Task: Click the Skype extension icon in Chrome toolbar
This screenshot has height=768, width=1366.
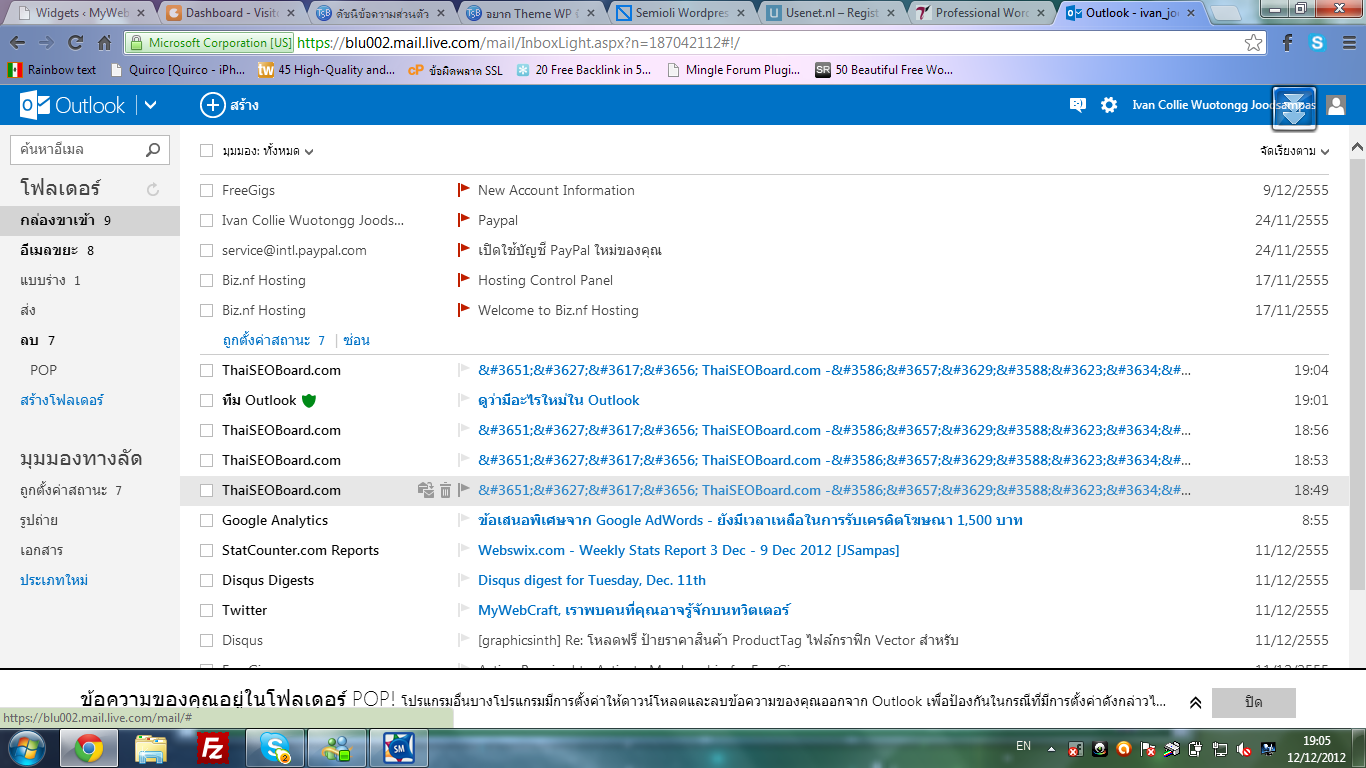Action: (x=1317, y=43)
